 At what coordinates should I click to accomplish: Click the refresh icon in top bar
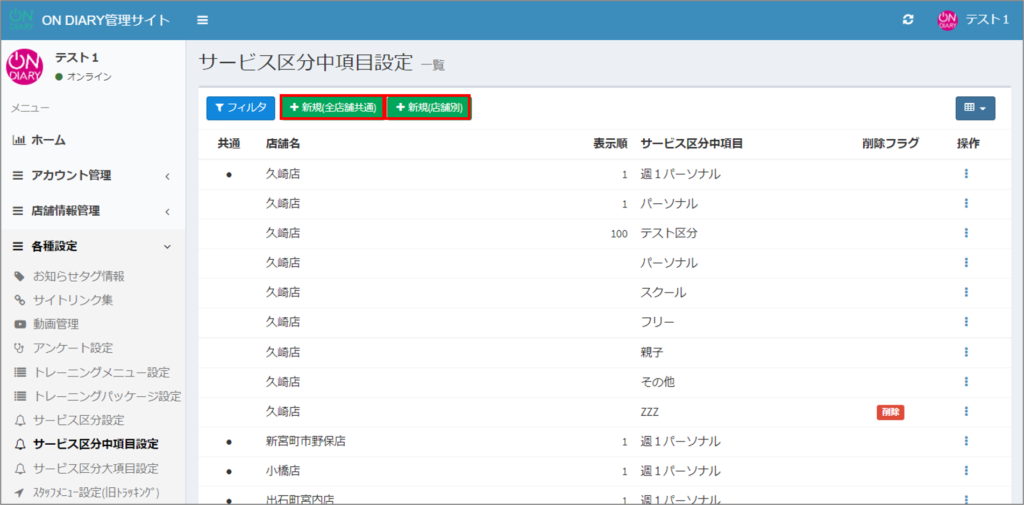907,21
